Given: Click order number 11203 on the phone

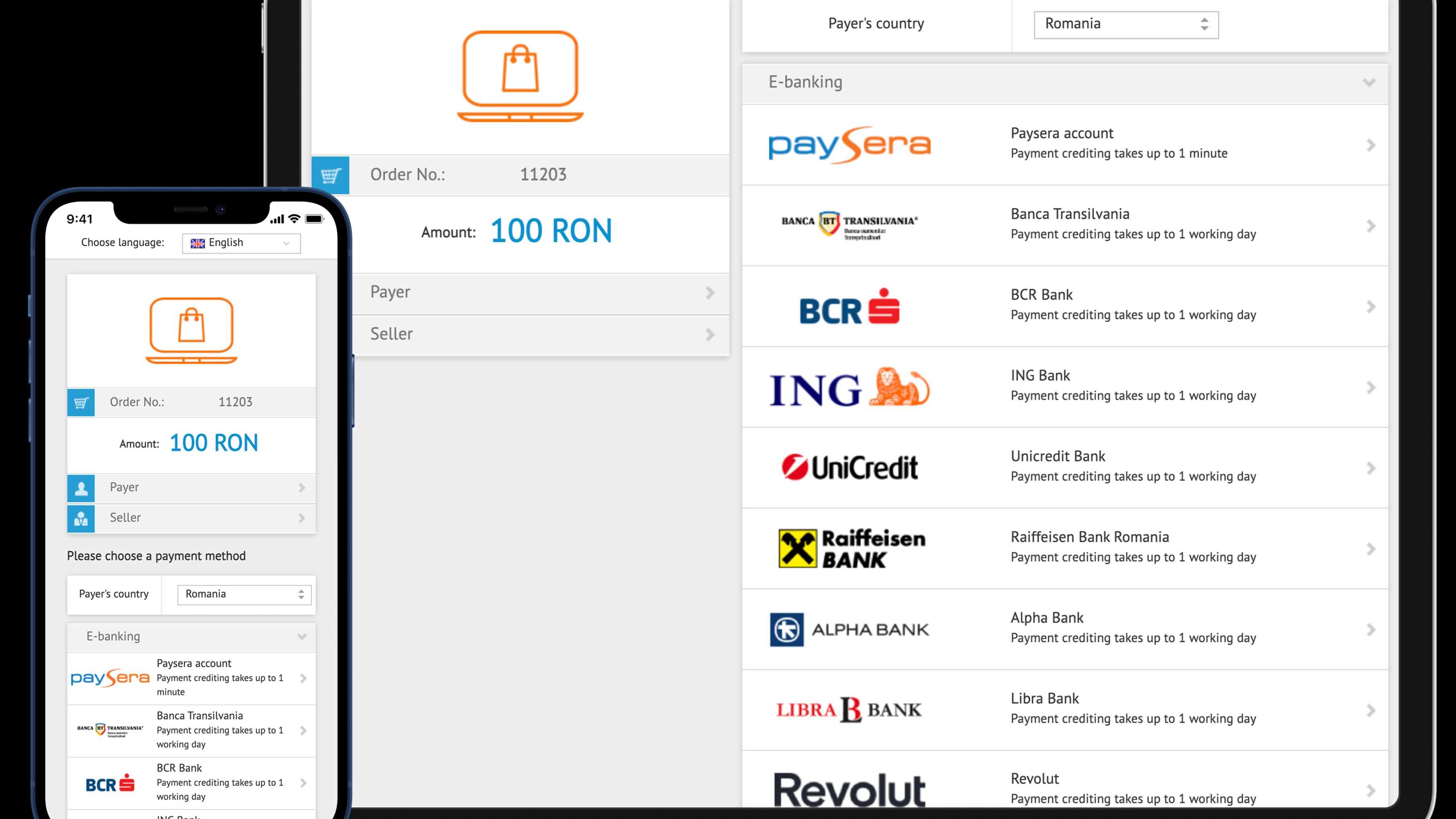Looking at the screenshot, I should 235,402.
